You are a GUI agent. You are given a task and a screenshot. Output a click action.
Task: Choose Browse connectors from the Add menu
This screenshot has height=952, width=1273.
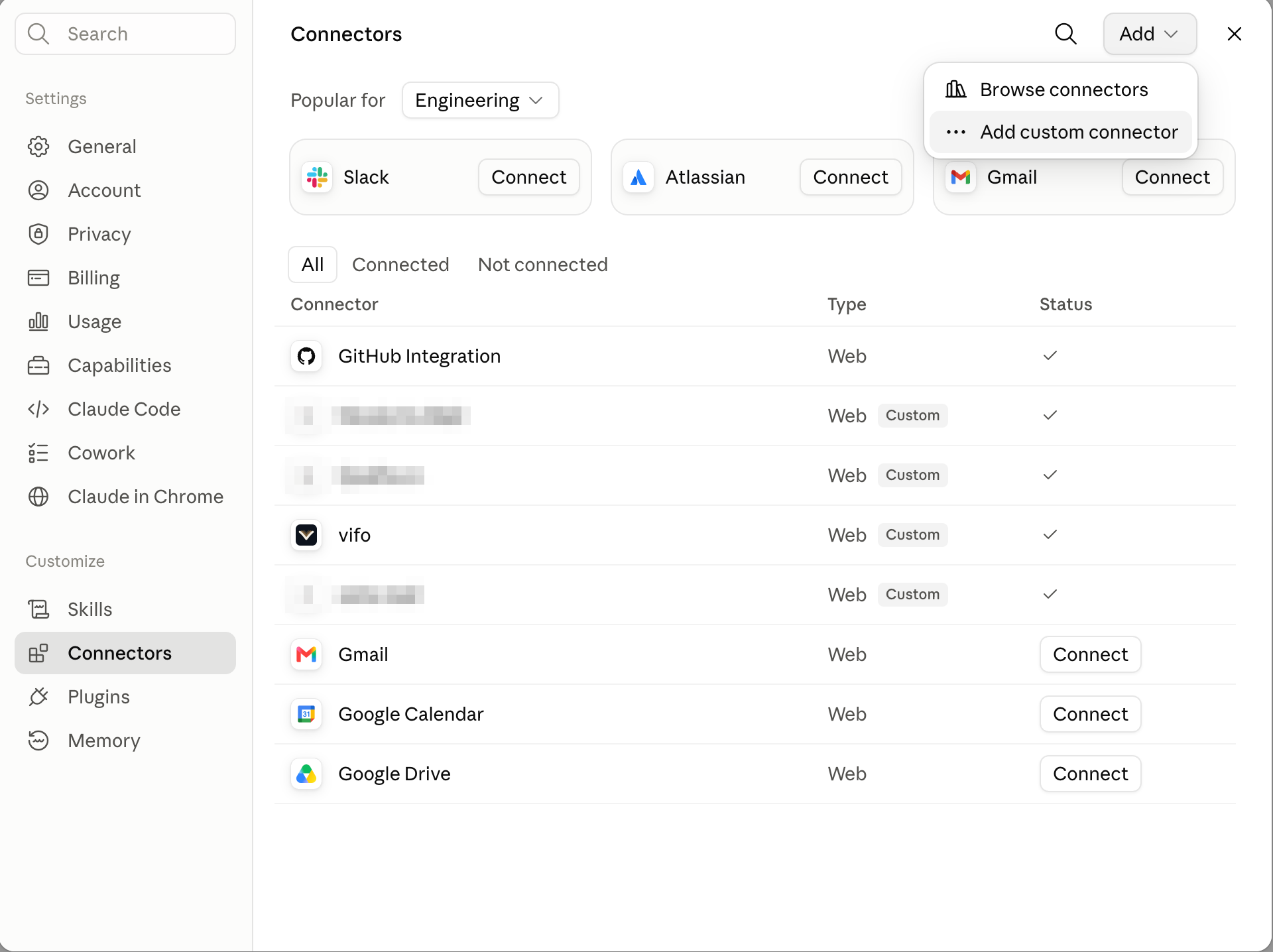click(x=1060, y=89)
